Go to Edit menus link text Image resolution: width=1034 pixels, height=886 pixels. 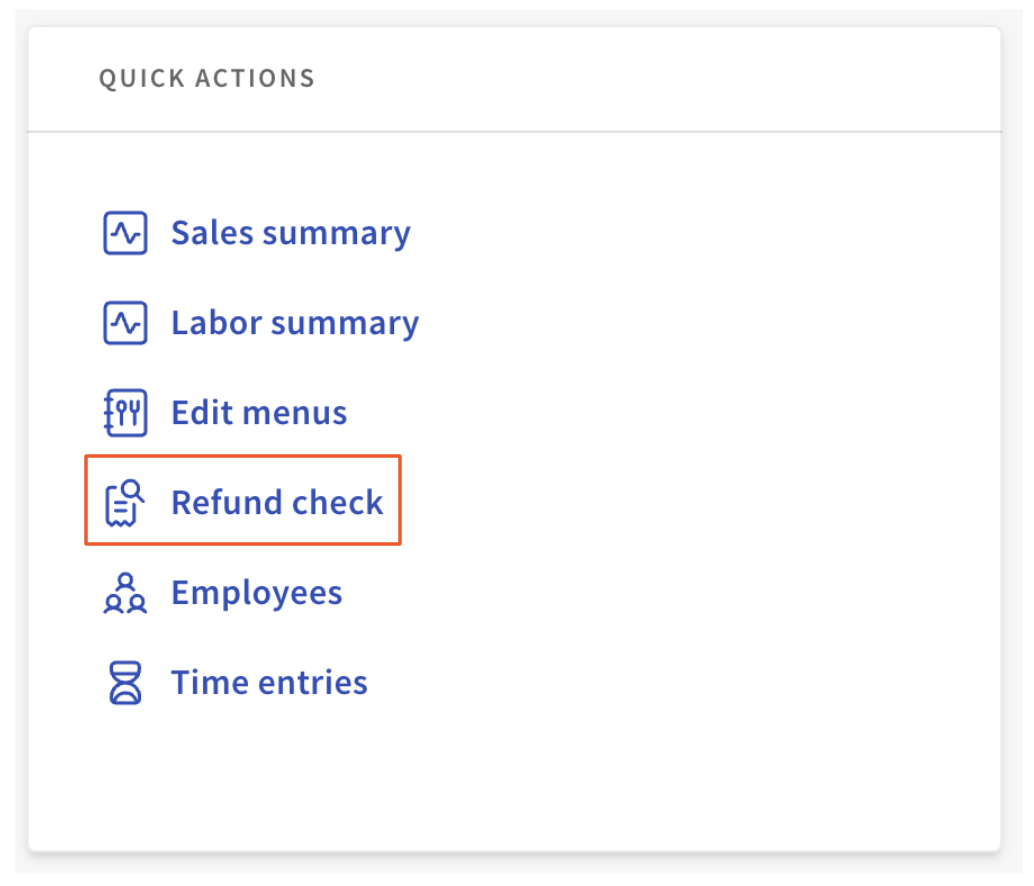click(x=259, y=413)
